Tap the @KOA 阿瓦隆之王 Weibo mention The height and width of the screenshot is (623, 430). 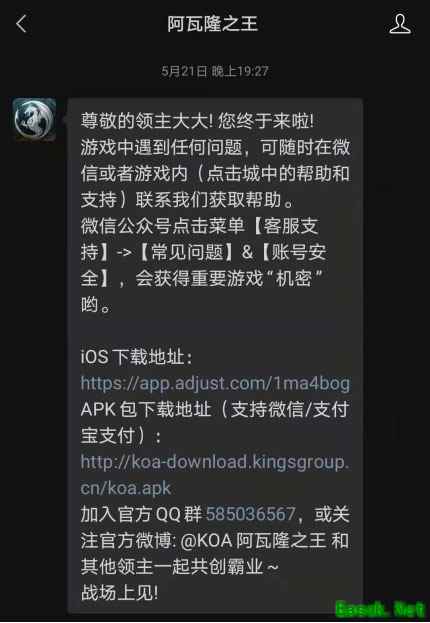point(253,541)
